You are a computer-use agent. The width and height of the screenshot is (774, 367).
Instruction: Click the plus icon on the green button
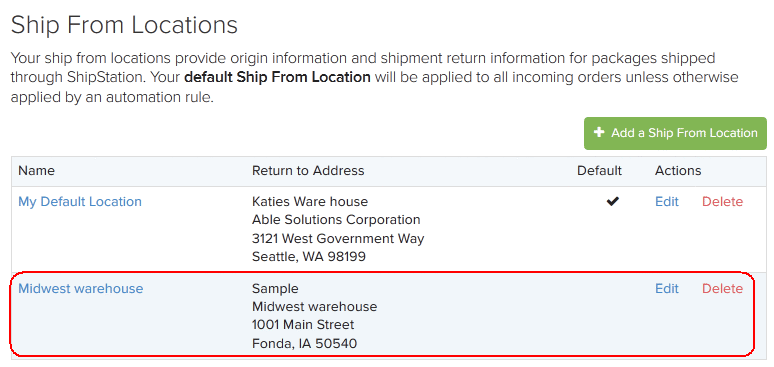click(x=598, y=132)
